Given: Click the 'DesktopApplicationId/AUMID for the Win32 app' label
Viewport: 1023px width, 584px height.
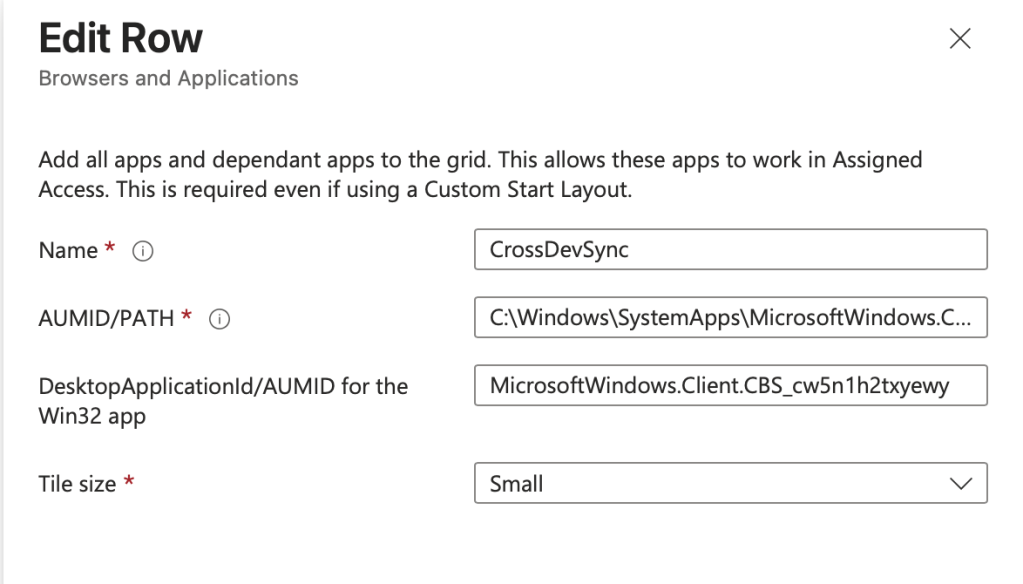Looking at the screenshot, I should tap(222, 399).
